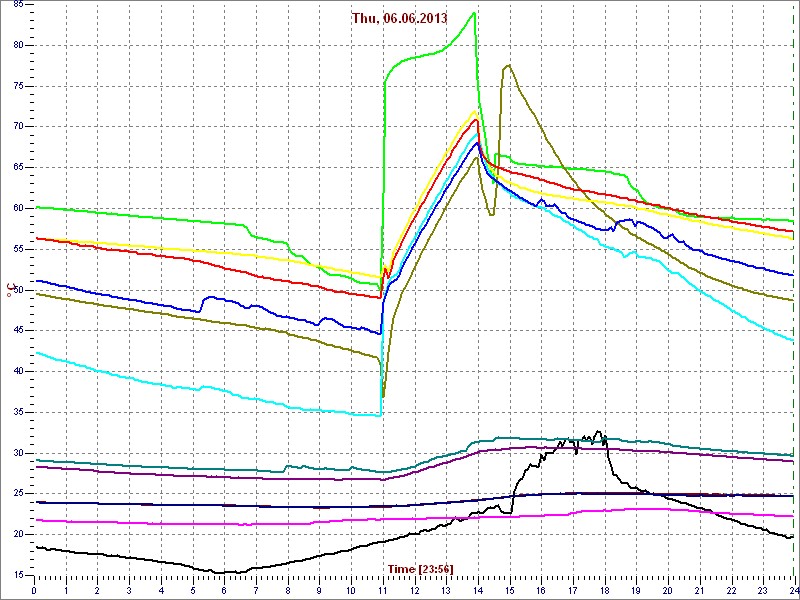The width and height of the screenshot is (800, 600).
Task: Click hour 24 on the time axis
Action: [793, 589]
